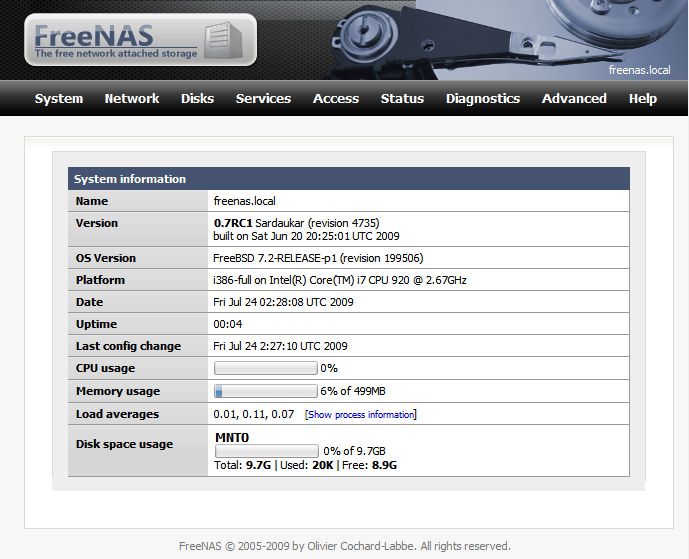The height and width of the screenshot is (559, 689).
Task: Click the Memory usage progress bar
Action: tap(265, 391)
